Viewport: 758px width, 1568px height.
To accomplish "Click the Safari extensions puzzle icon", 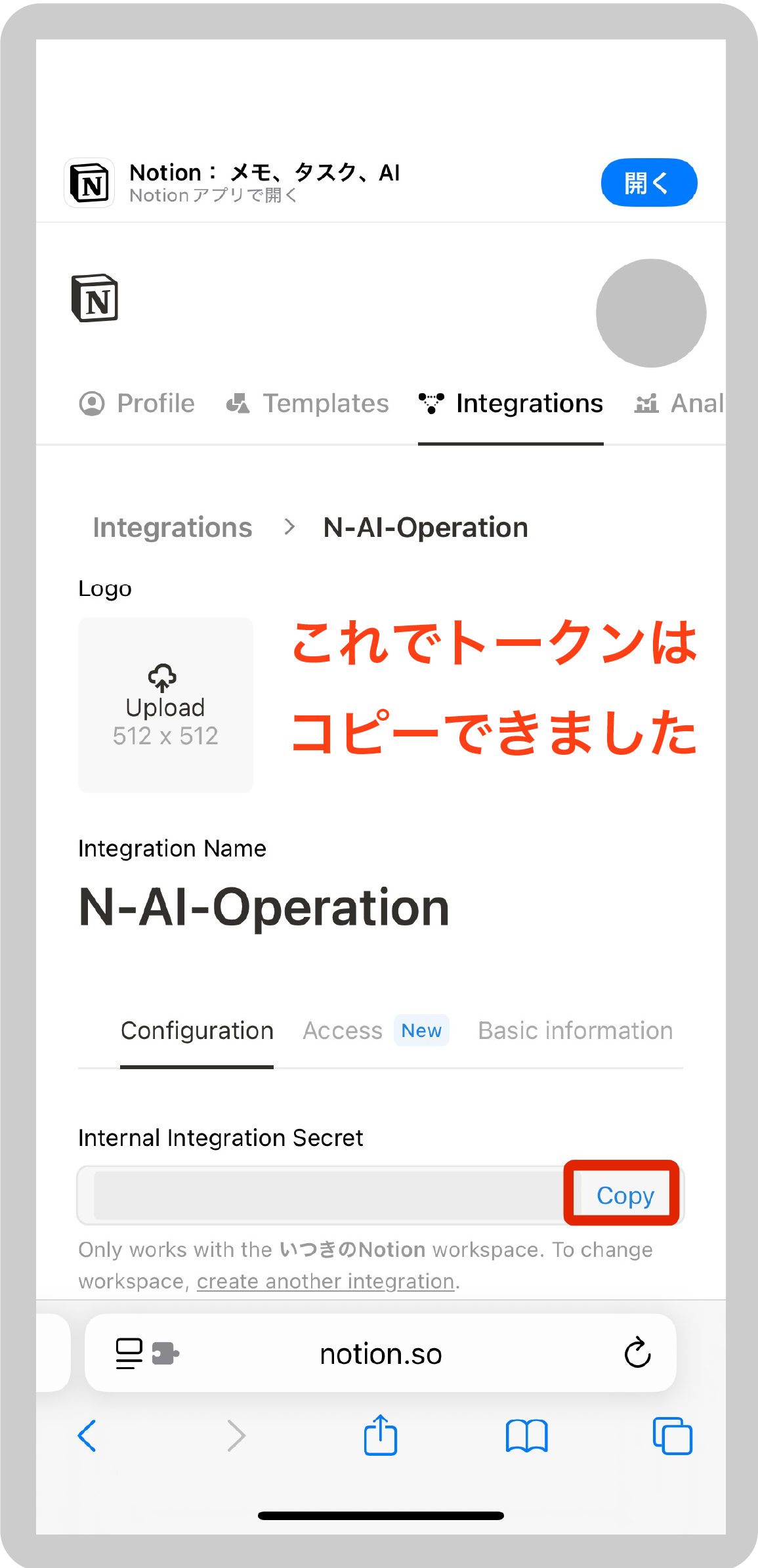I will click(x=165, y=1353).
